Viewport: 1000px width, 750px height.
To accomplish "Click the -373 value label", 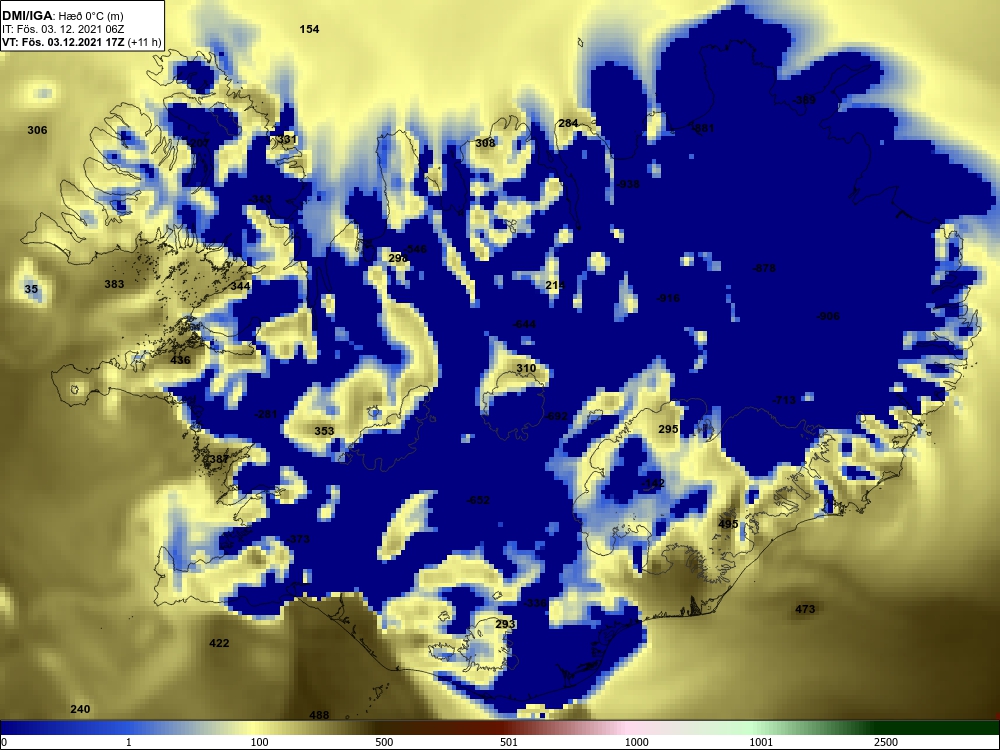I will pyautogui.click(x=298, y=539).
